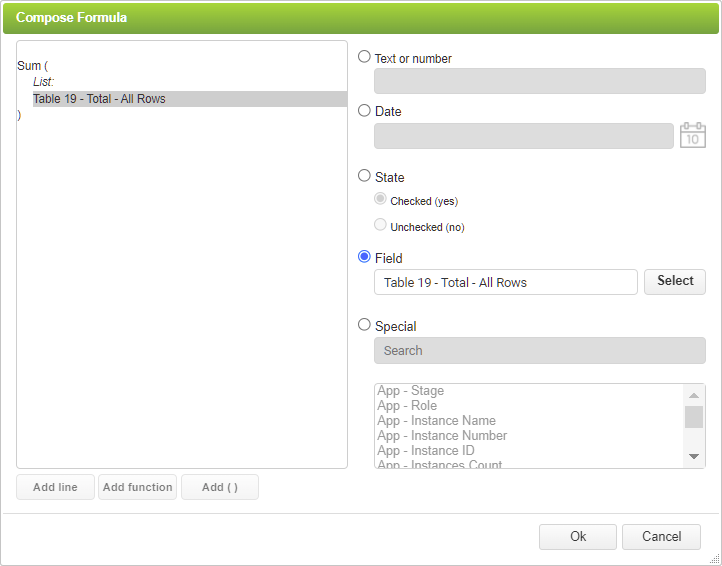The image size is (722, 566).
Task: Click the Add line button
Action: pos(55,487)
